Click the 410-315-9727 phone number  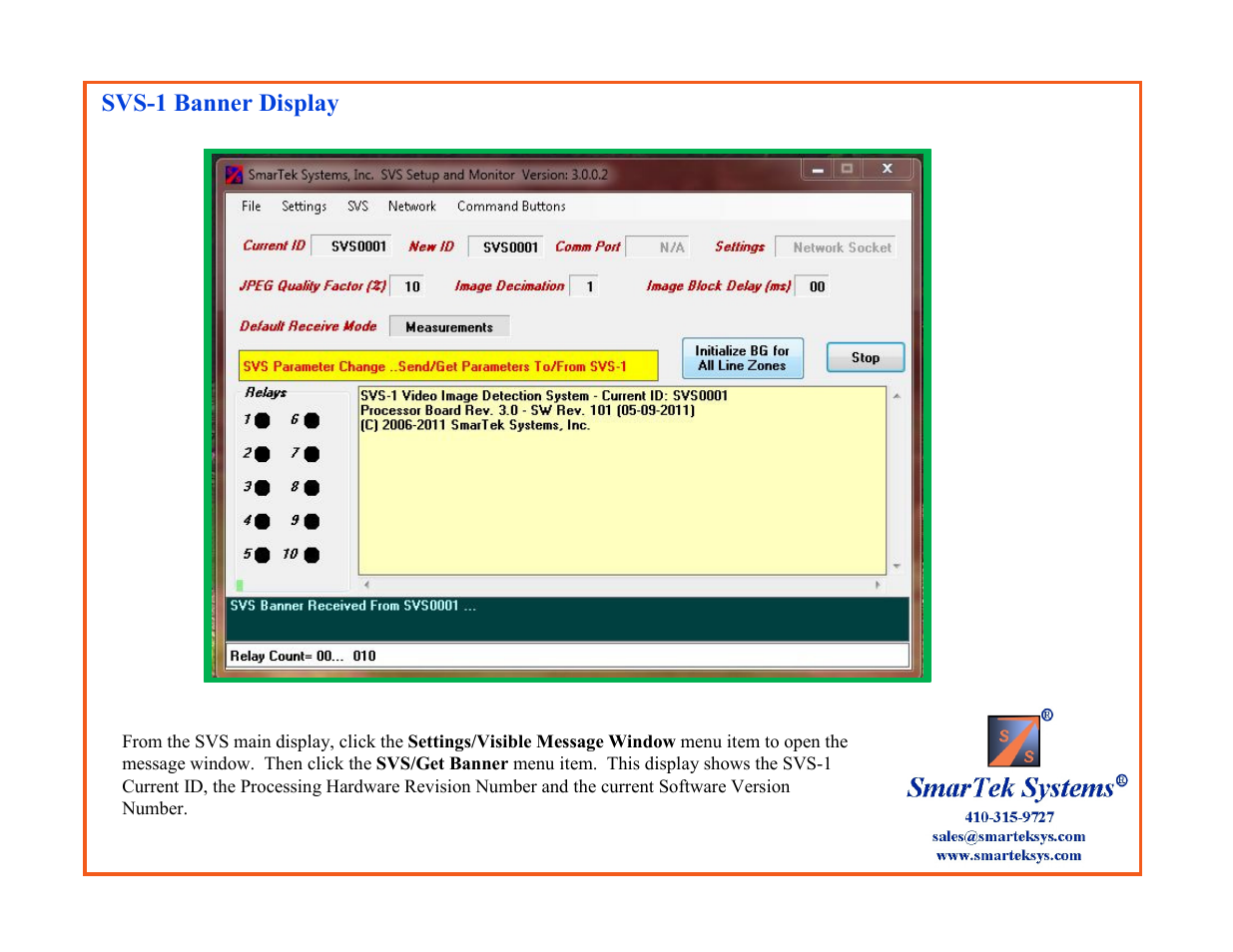[1009, 817]
